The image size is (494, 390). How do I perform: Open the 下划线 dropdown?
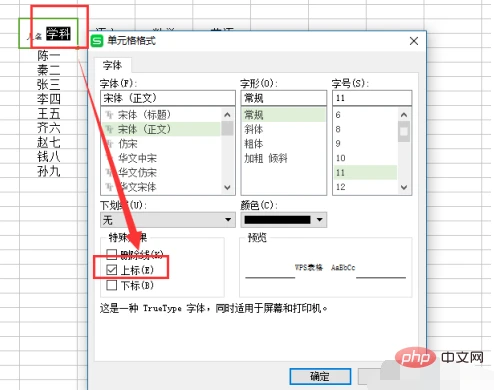click(168, 220)
